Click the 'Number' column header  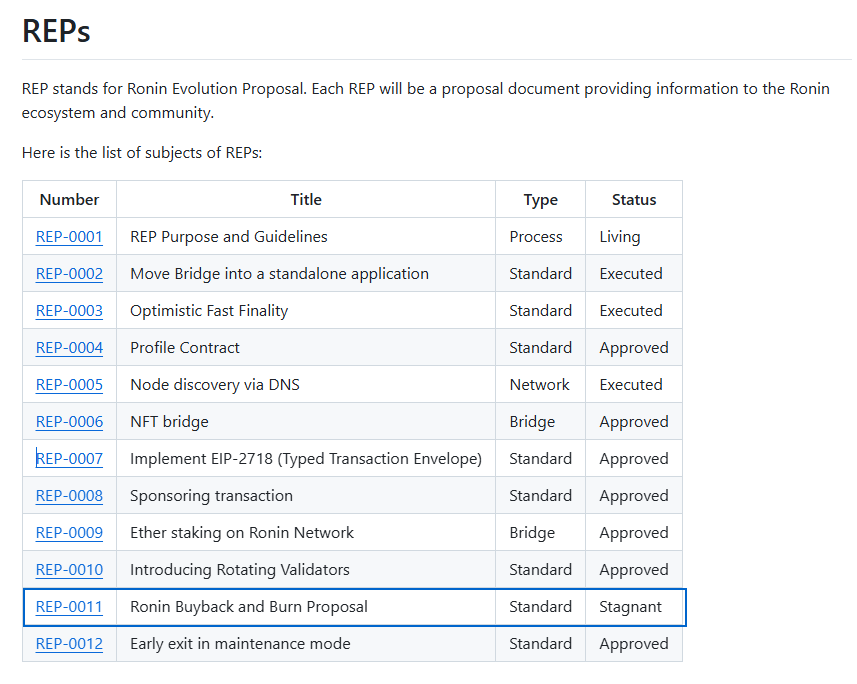(x=69, y=200)
